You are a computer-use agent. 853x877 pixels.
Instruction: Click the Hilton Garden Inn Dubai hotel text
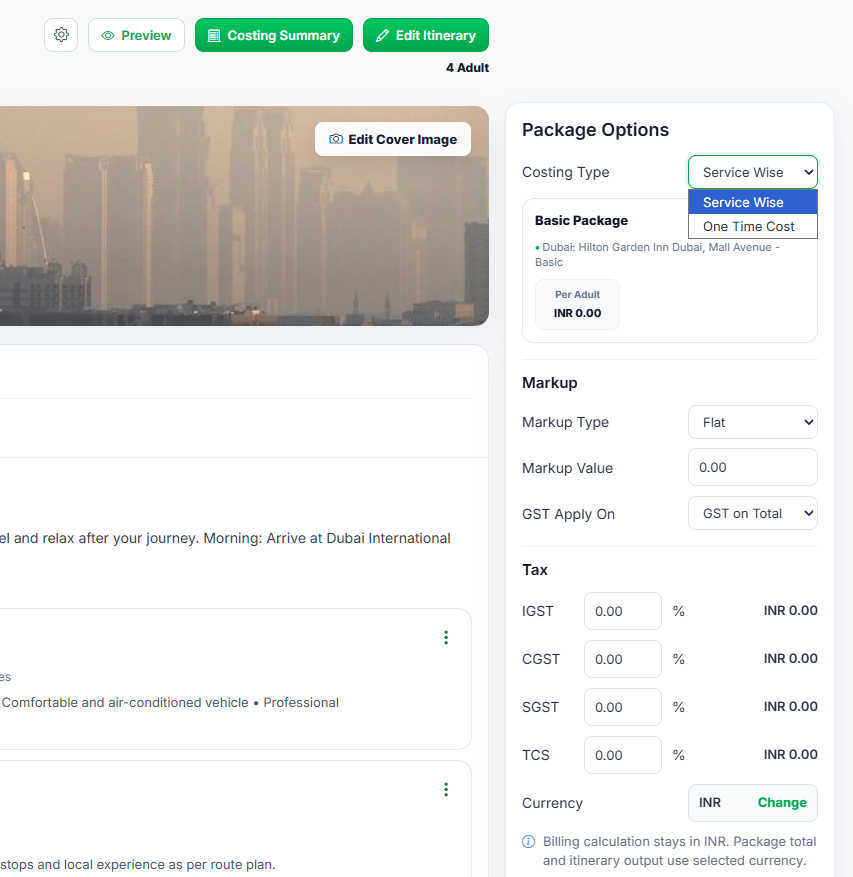[x=657, y=254]
